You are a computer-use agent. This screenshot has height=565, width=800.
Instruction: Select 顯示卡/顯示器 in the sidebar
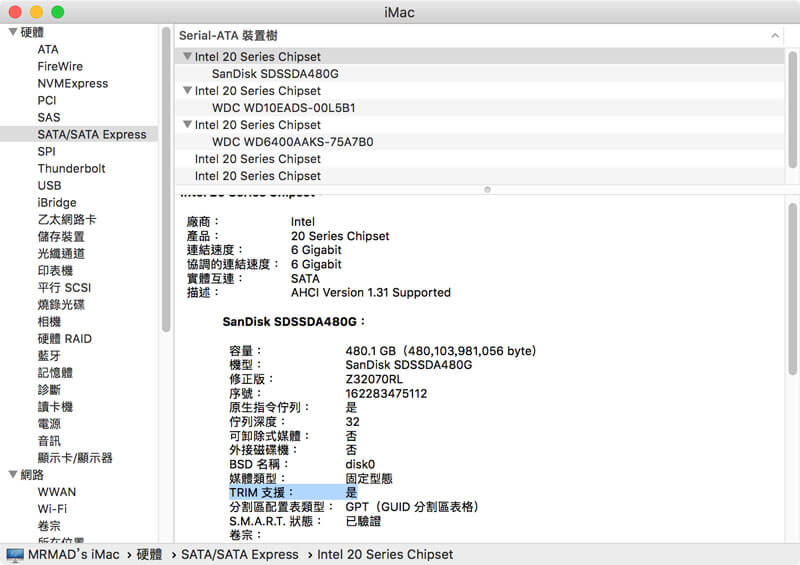point(75,457)
